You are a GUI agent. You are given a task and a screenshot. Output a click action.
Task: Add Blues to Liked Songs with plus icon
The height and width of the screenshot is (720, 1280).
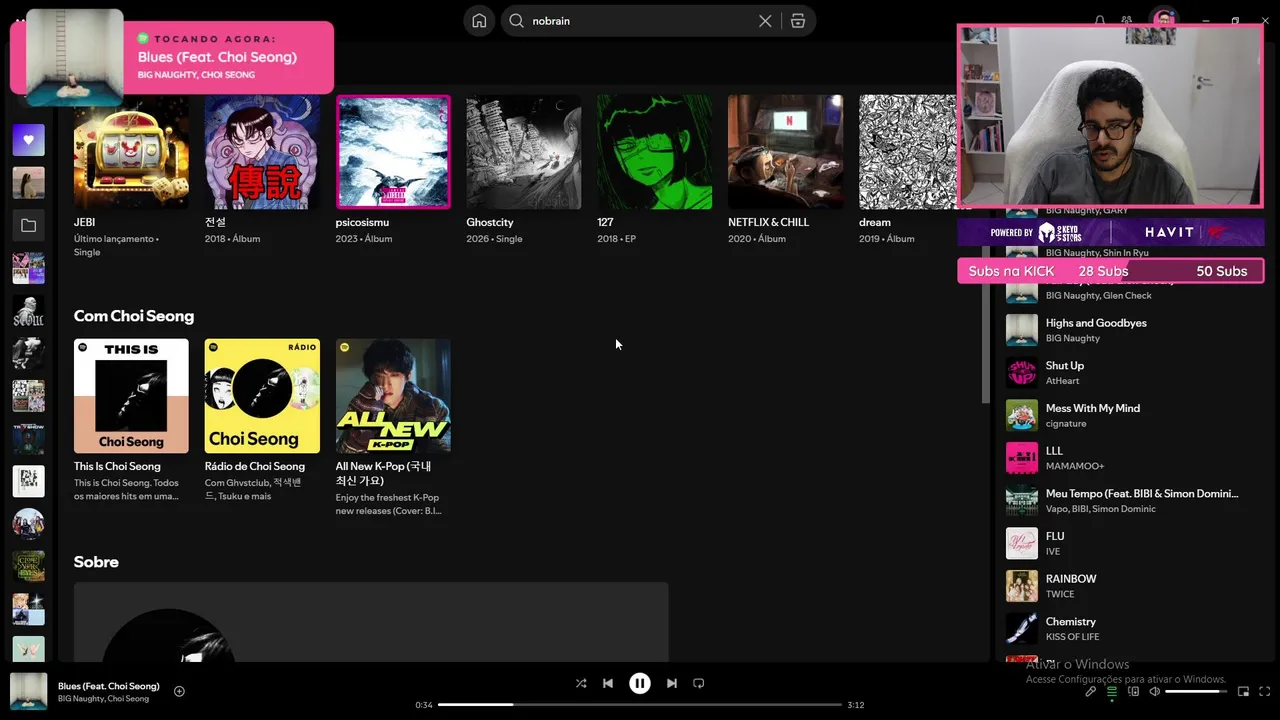pos(179,691)
